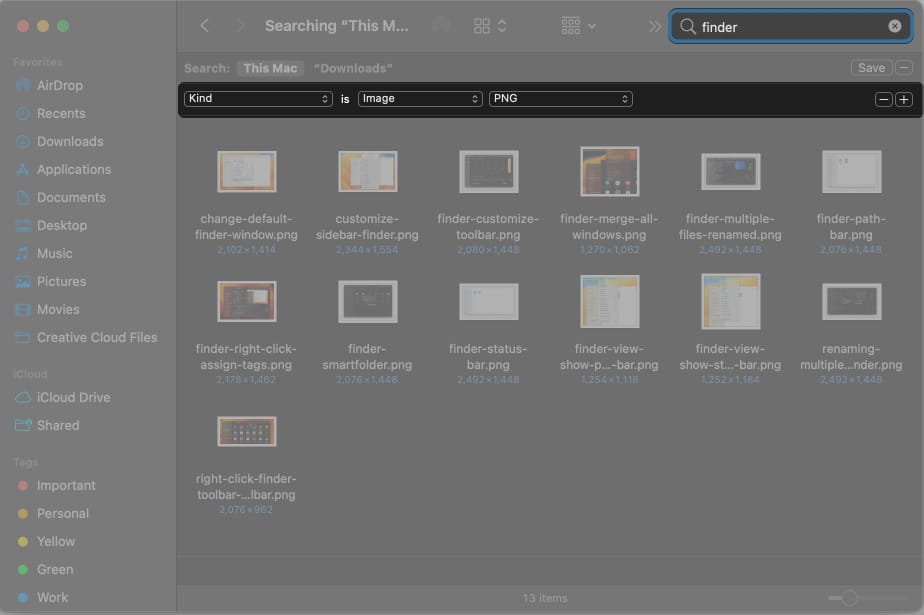Select finder-path-bar.png thumbnail
Image resolution: width=924 pixels, height=615 pixels.
pyautogui.click(x=851, y=172)
